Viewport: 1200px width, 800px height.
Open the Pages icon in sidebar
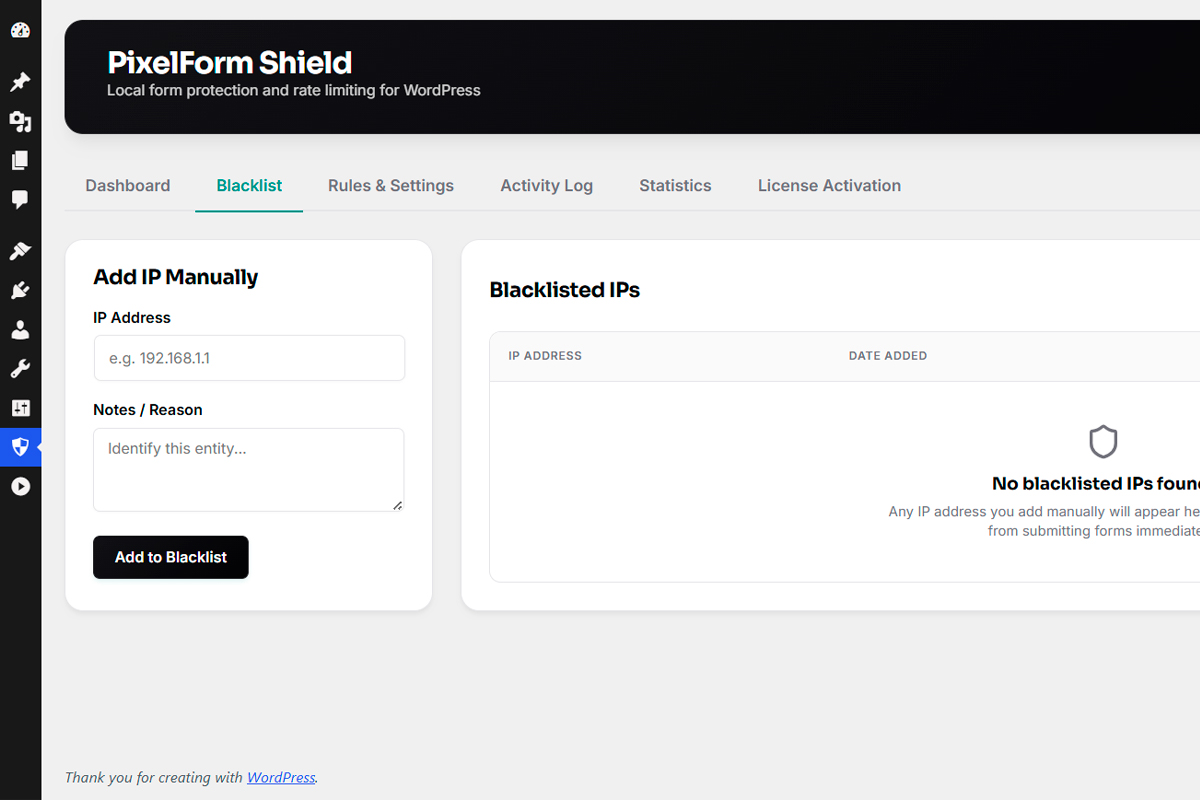(20, 161)
